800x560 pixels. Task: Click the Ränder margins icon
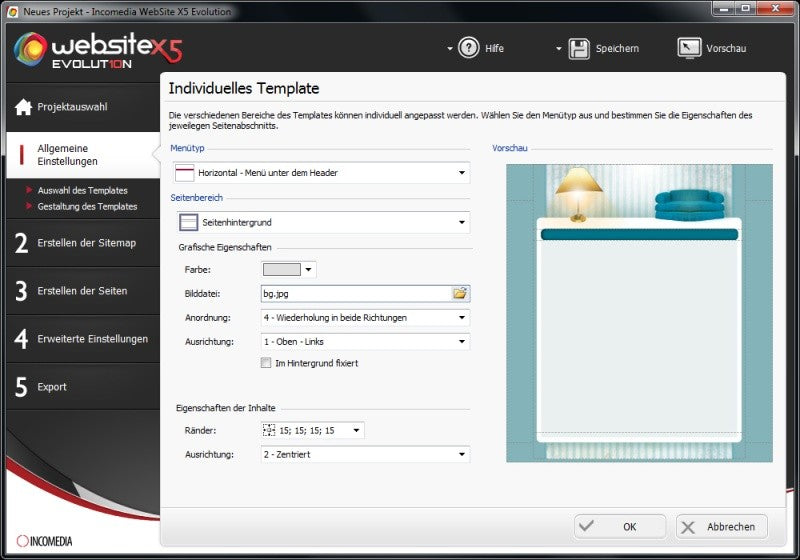[269, 430]
